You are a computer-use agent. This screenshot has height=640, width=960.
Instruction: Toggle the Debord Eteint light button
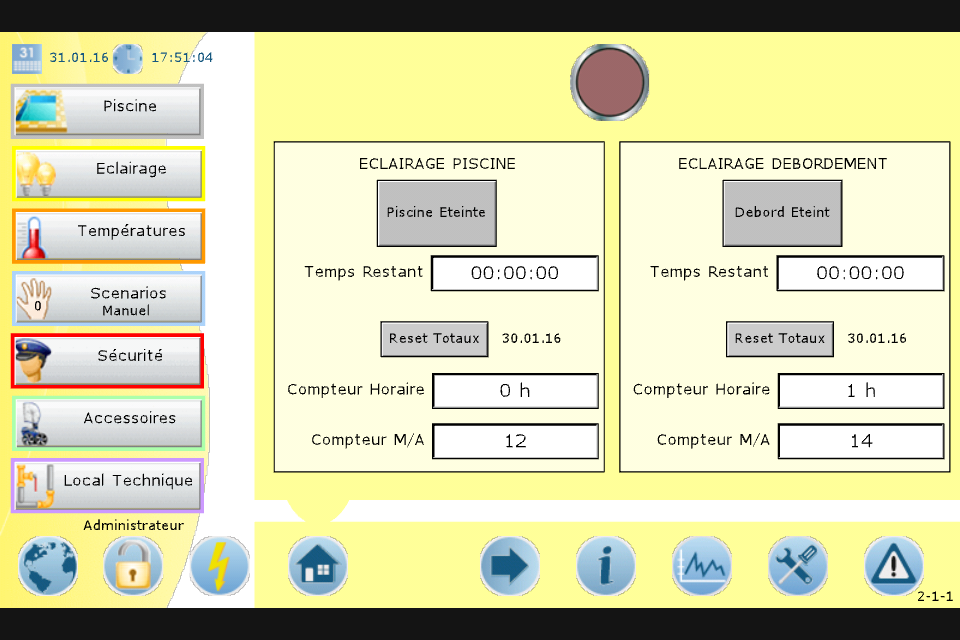[782, 213]
